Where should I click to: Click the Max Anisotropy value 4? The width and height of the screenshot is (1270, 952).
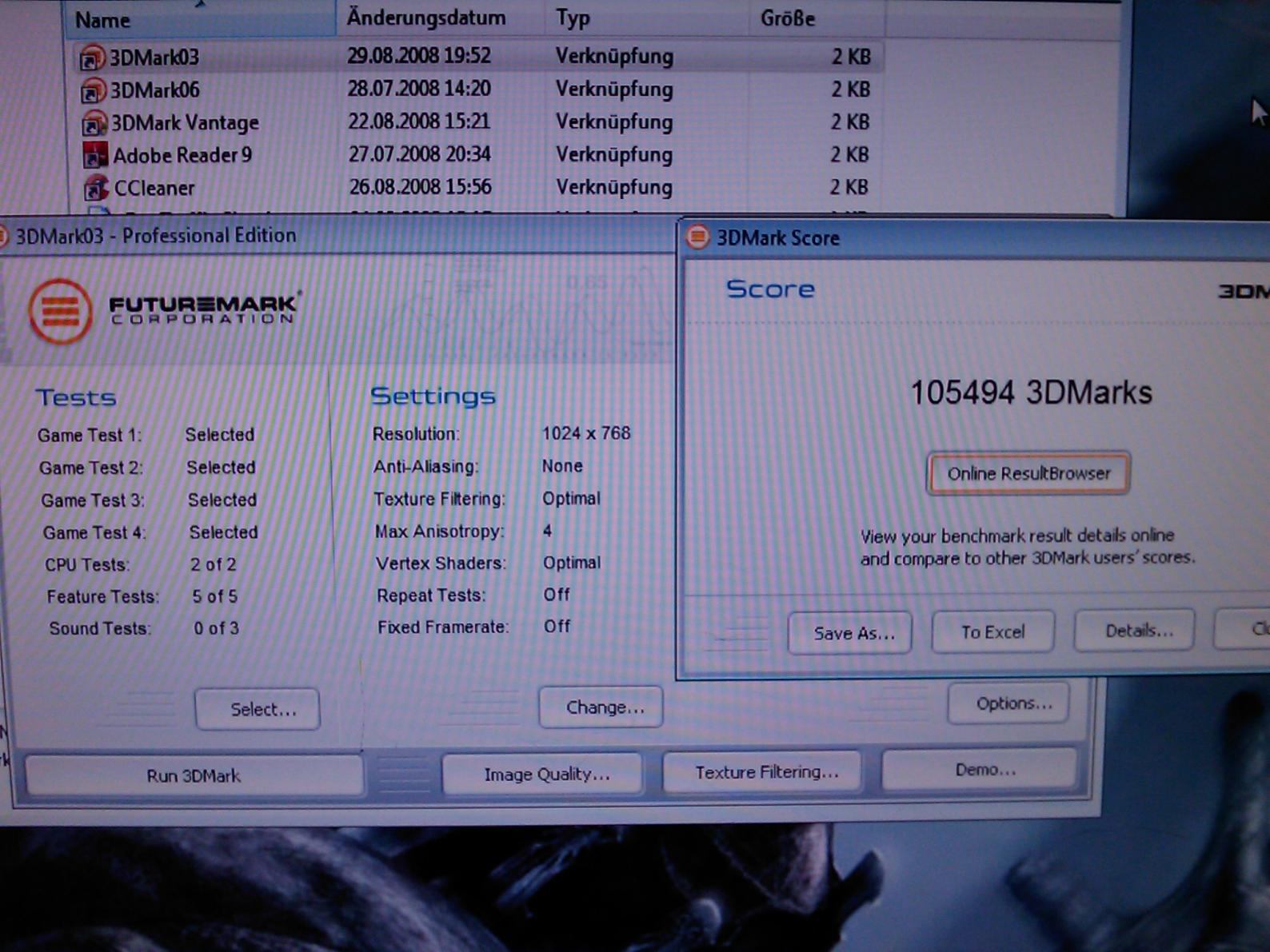click(x=547, y=531)
